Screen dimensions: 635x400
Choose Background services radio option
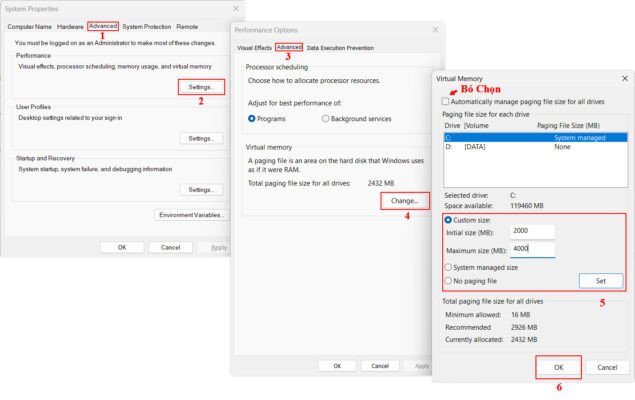[x=326, y=118]
